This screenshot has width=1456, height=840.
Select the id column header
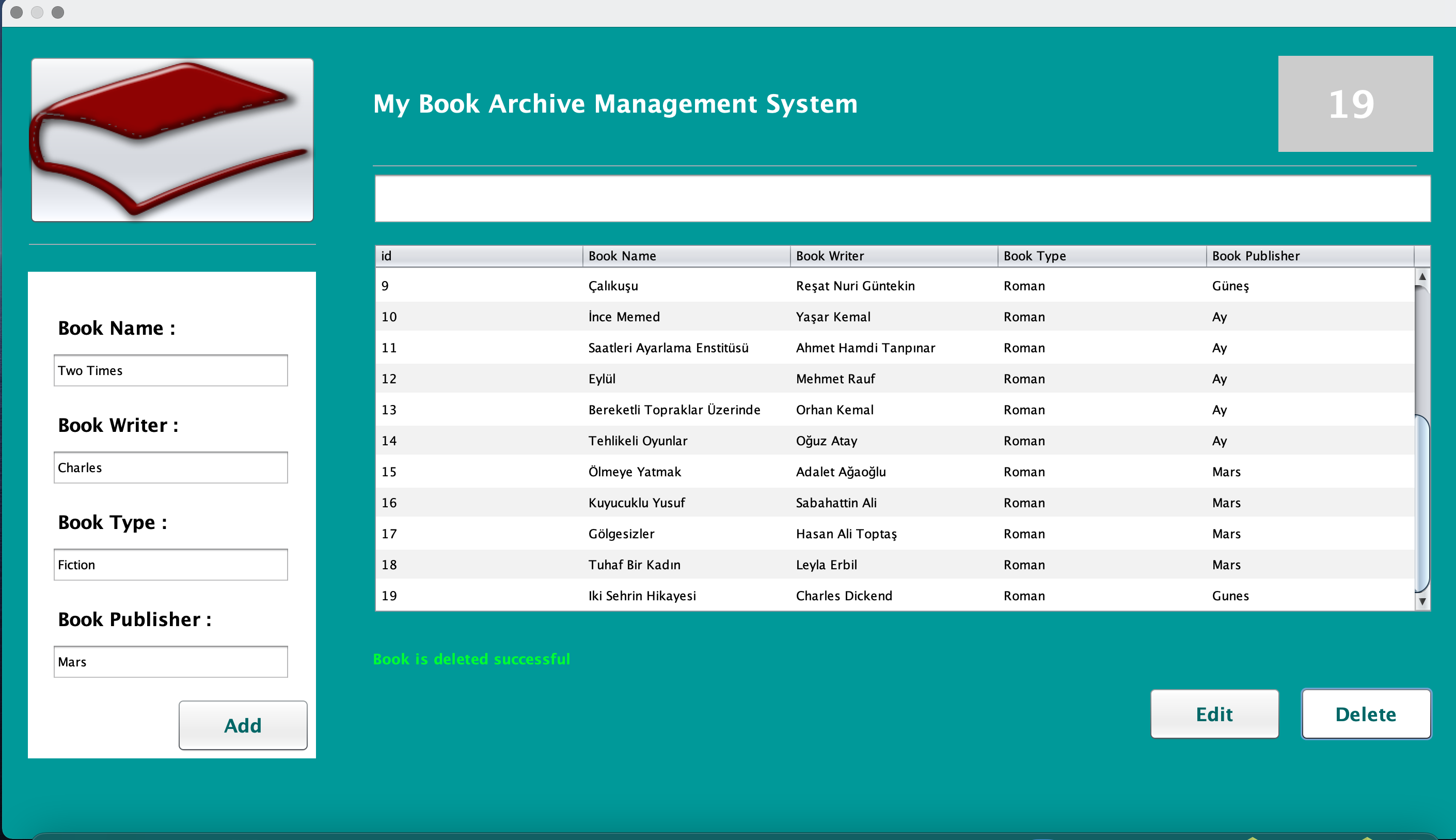pos(479,256)
